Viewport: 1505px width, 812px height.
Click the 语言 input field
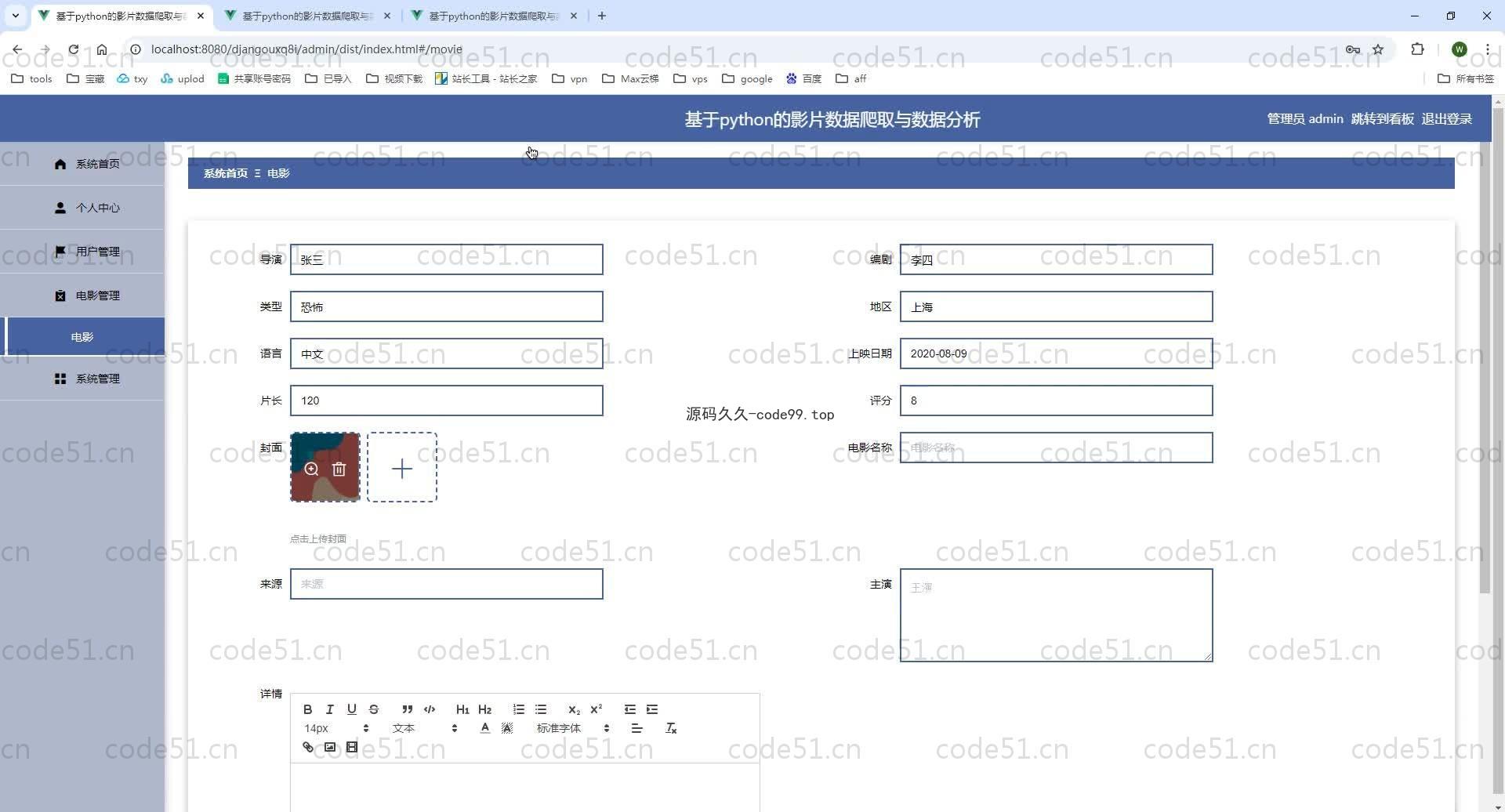(447, 353)
